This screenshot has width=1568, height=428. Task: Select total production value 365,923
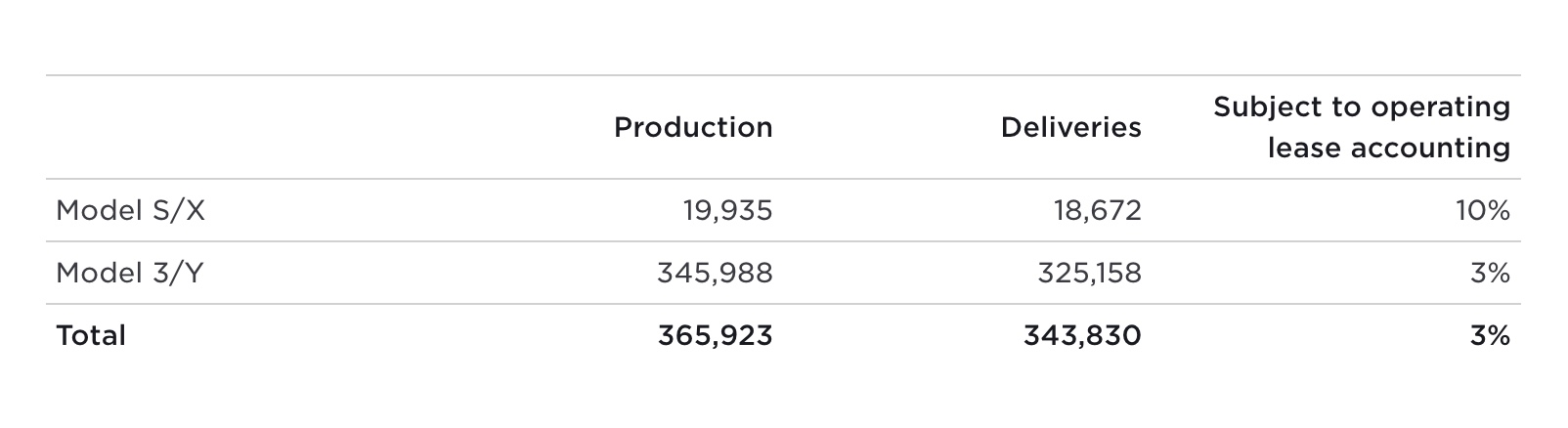coord(715,336)
